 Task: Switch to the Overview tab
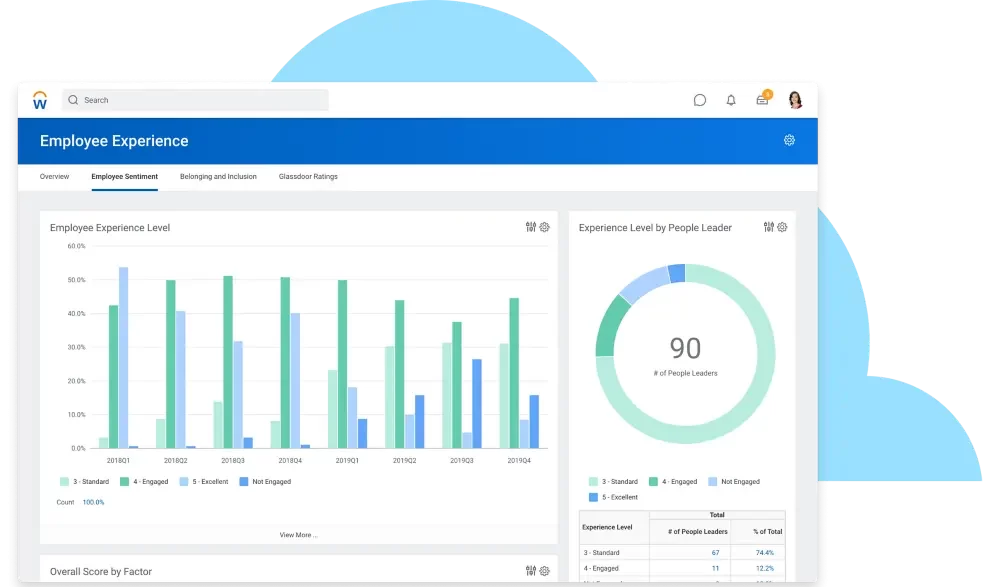[54, 176]
